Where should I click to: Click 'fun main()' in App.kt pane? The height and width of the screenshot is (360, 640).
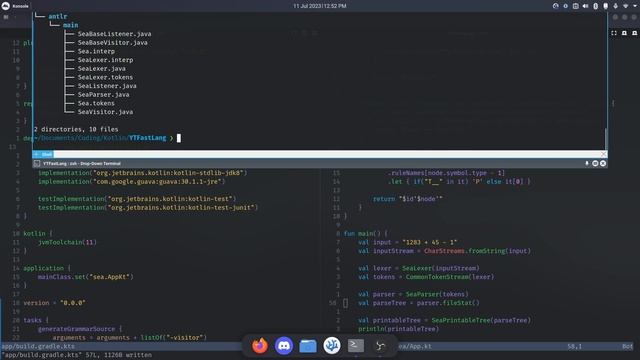click(x=365, y=233)
